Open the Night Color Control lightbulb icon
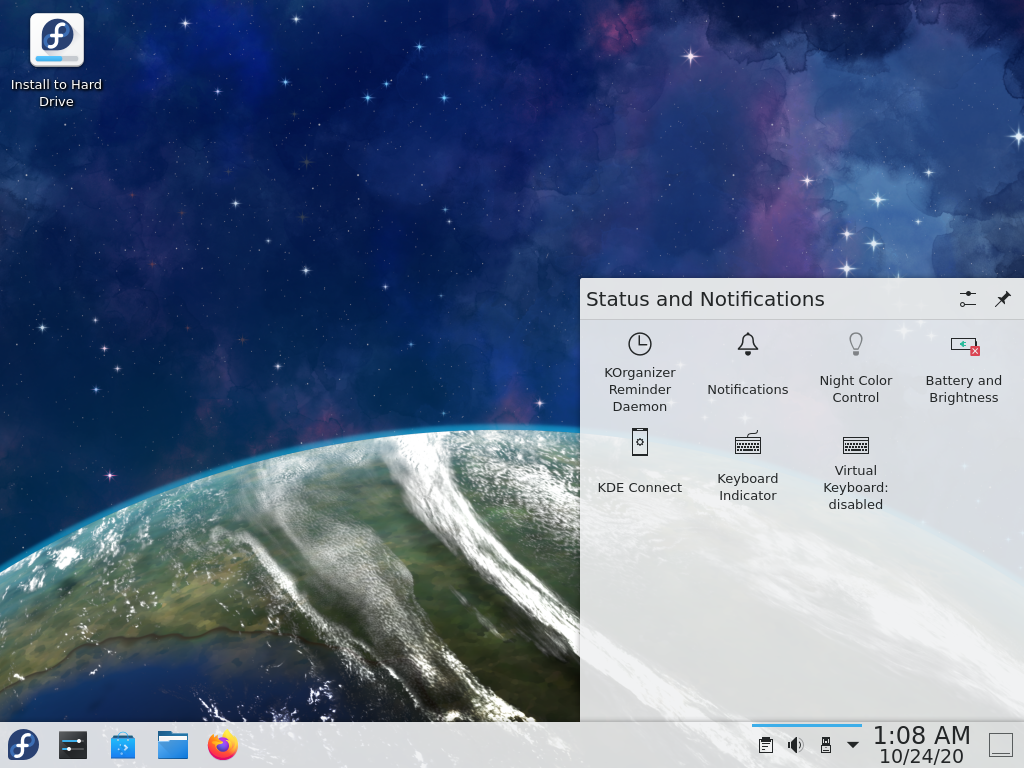Image resolution: width=1024 pixels, height=768 pixels. [x=856, y=344]
